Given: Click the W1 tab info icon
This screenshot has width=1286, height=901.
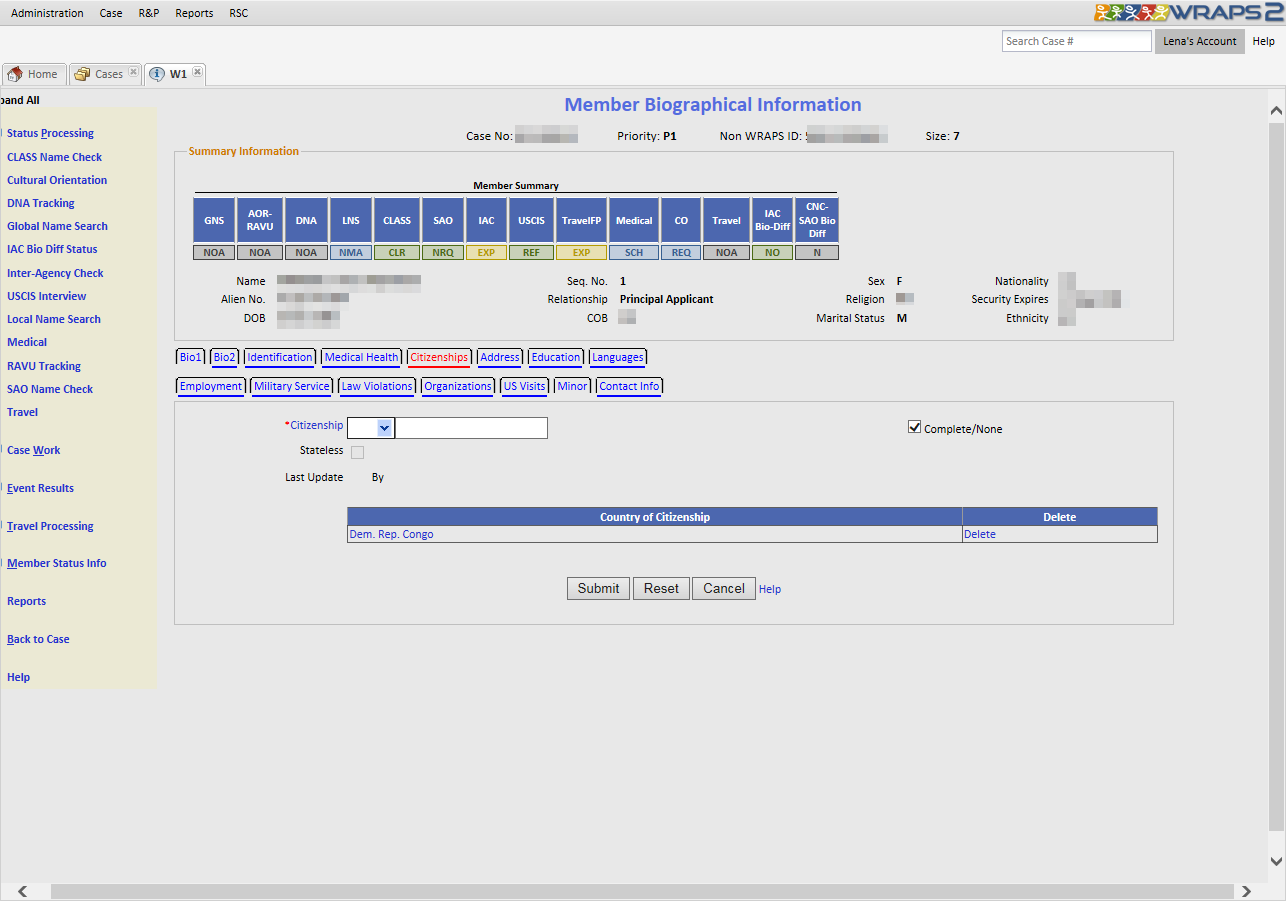Looking at the screenshot, I should (157, 74).
